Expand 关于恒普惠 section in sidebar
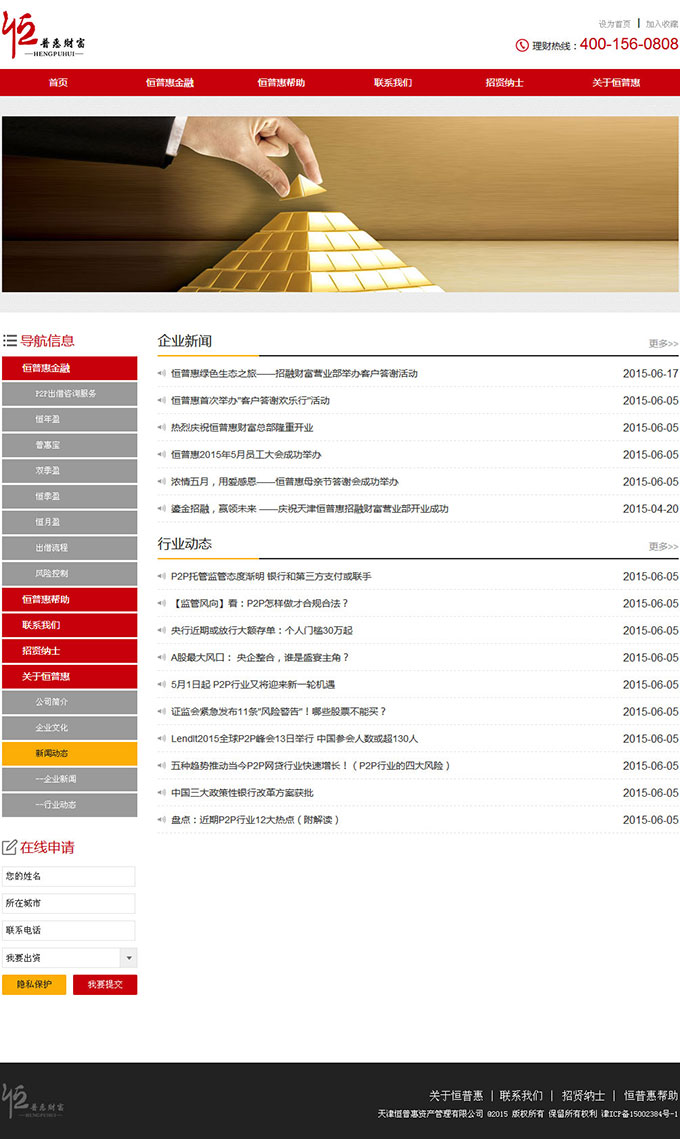Screen dimensions: 680x1139 click(69, 677)
